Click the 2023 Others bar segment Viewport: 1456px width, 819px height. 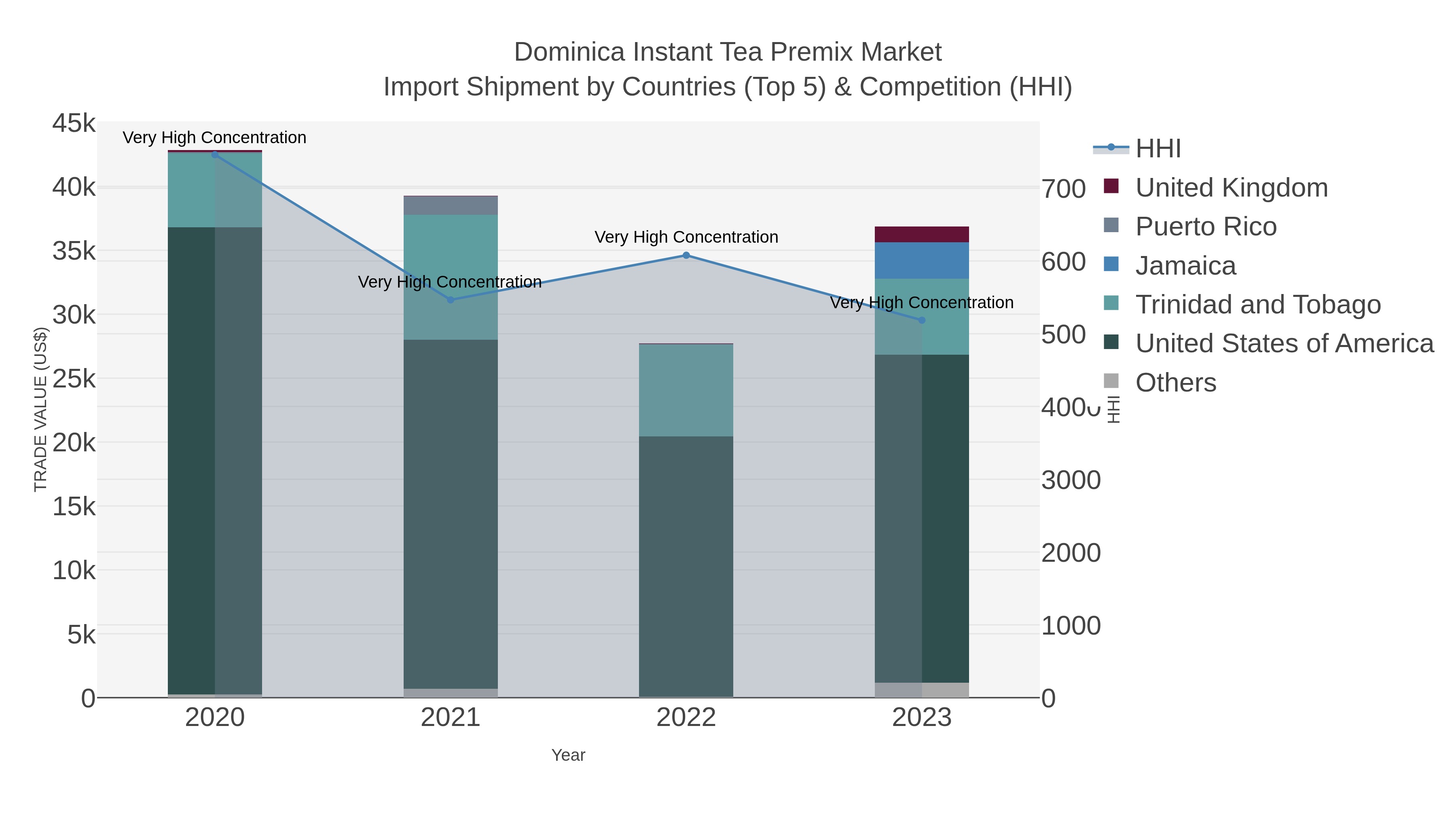click(922, 690)
